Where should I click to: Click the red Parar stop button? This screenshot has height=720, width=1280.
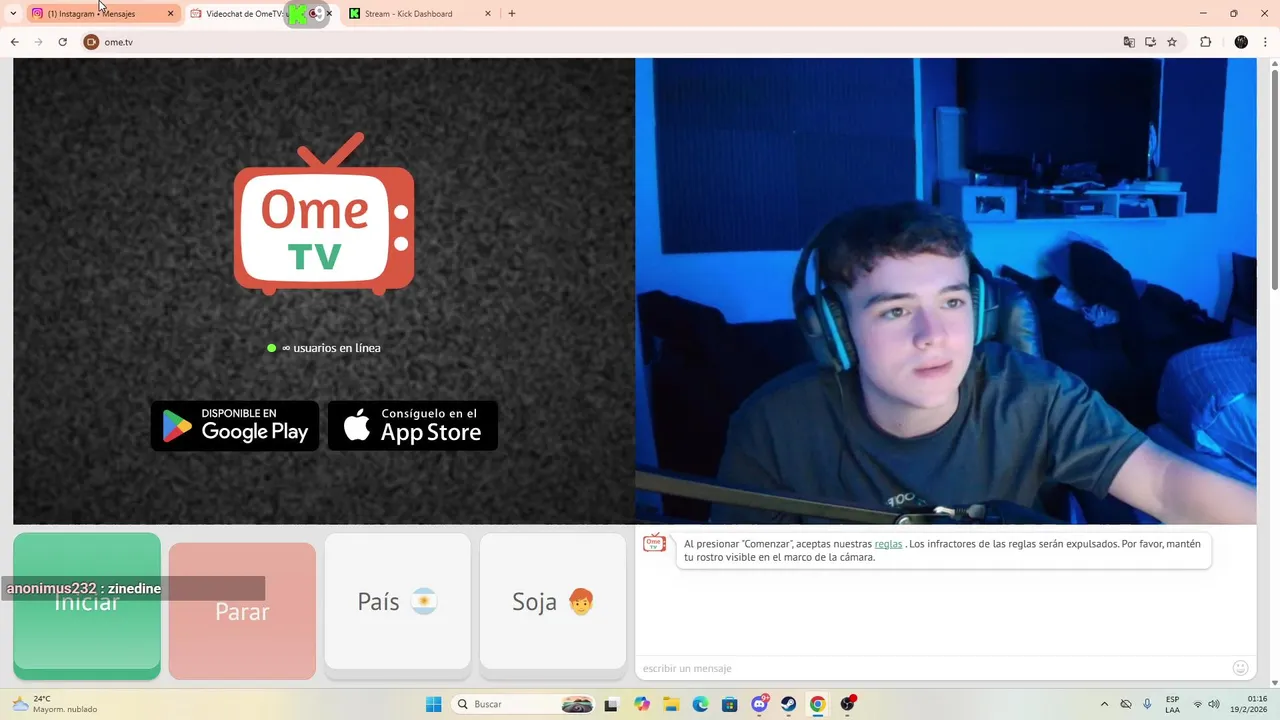tap(242, 611)
